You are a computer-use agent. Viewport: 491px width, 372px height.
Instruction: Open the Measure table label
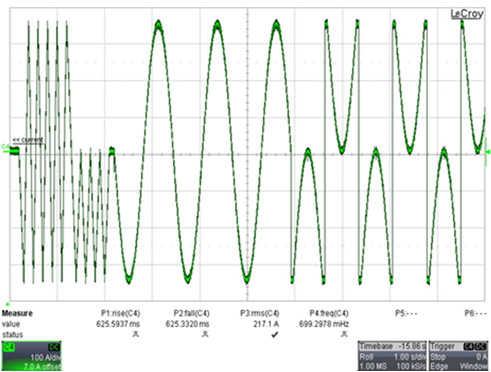click(17, 313)
